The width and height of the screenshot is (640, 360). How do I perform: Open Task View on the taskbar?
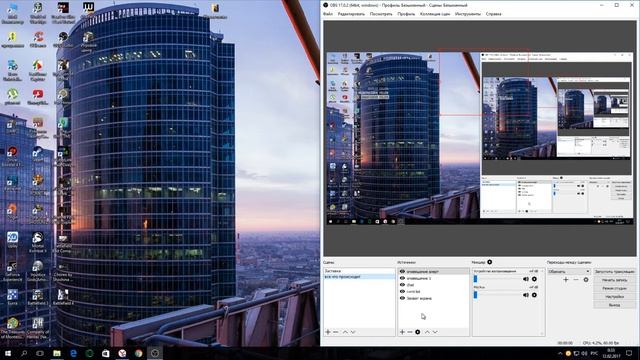coord(40,353)
